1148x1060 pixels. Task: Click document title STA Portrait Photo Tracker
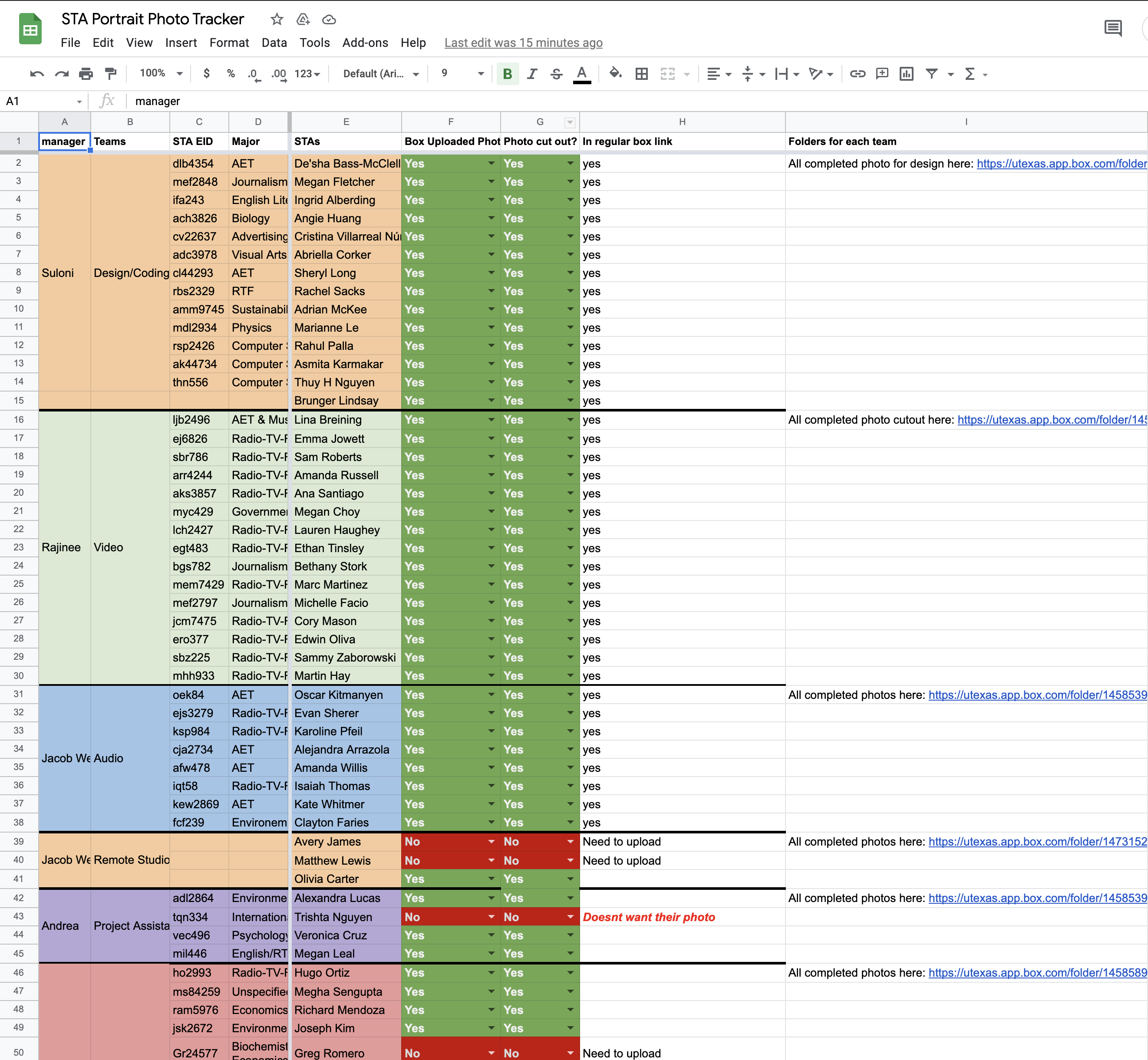click(152, 19)
